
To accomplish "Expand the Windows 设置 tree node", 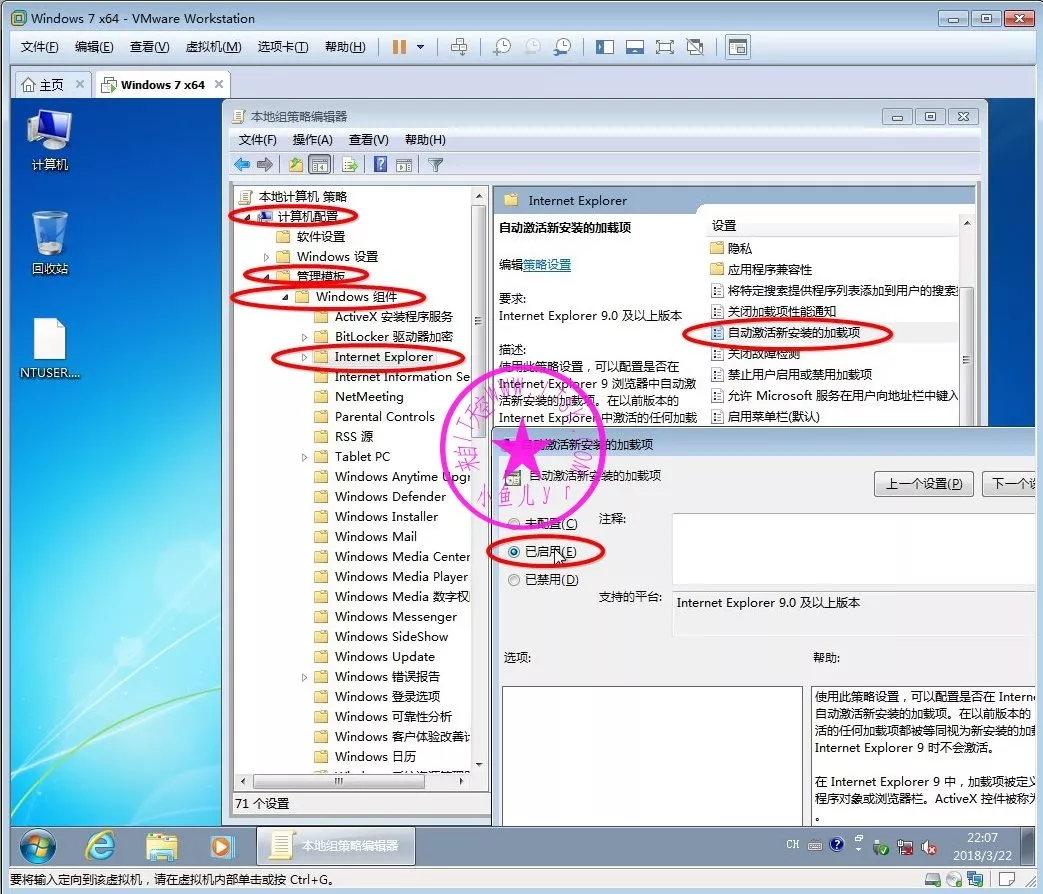I will 267,257.
